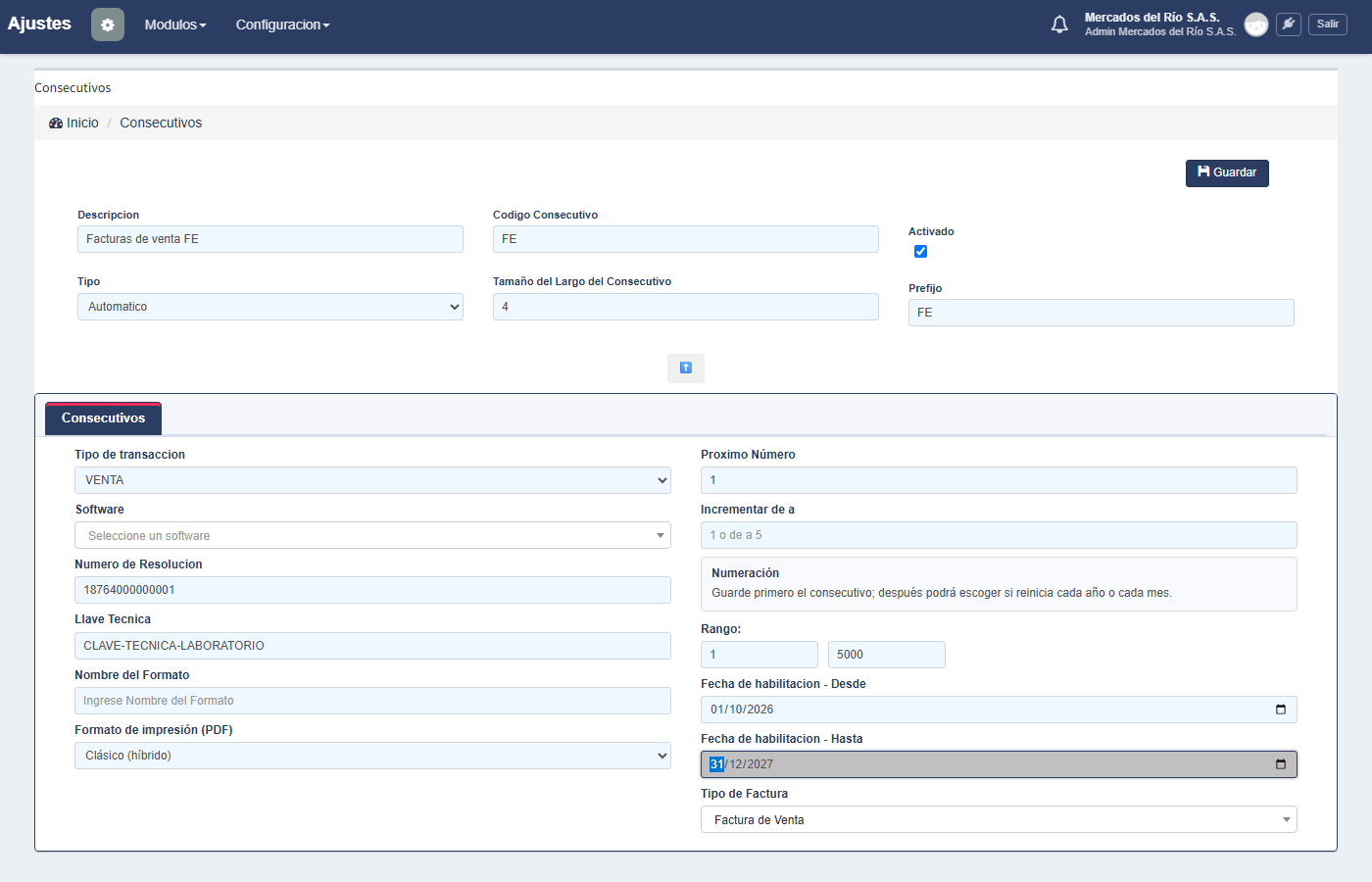Toggle the Activado checkbox

point(920,252)
